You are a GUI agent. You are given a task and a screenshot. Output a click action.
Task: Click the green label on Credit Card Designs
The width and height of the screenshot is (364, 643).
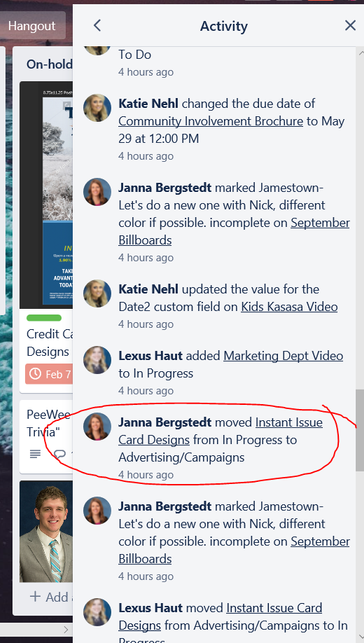click(44, 318)
